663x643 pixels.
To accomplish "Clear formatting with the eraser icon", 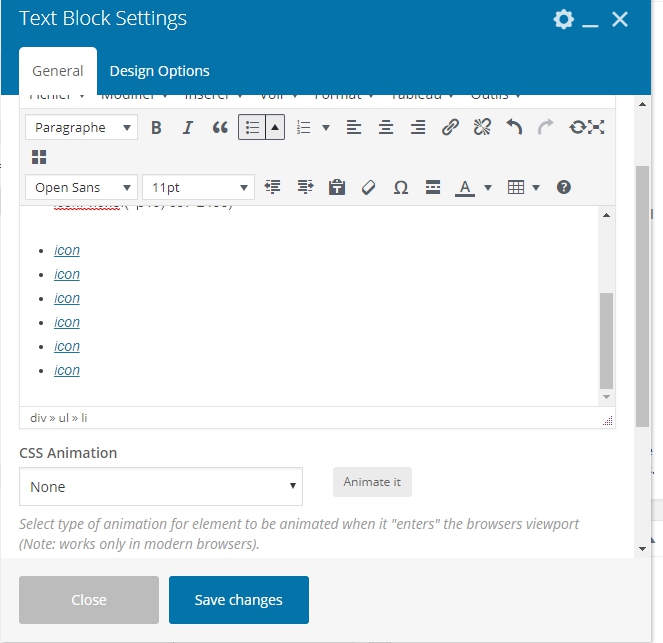I will [x=369, y=187].
